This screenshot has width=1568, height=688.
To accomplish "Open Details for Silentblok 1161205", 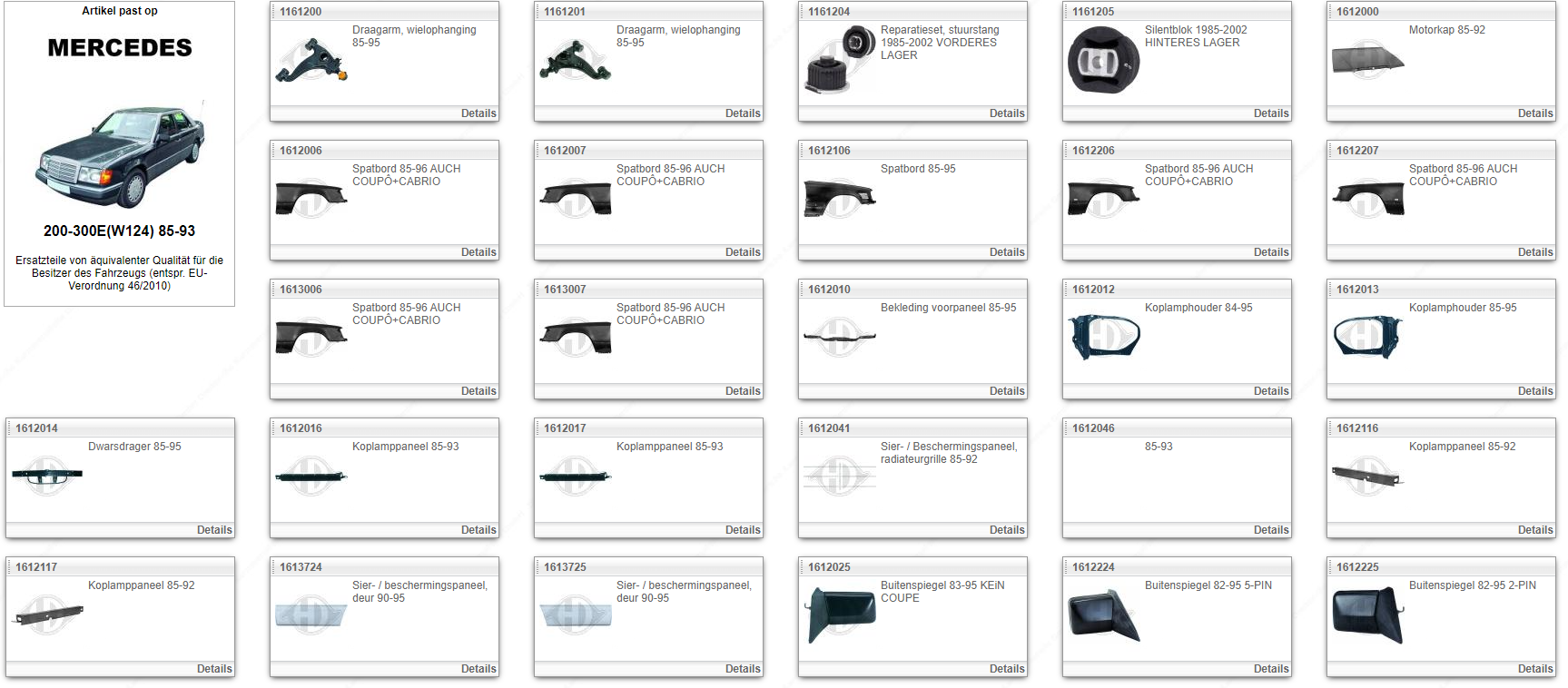I will 1271,113.
